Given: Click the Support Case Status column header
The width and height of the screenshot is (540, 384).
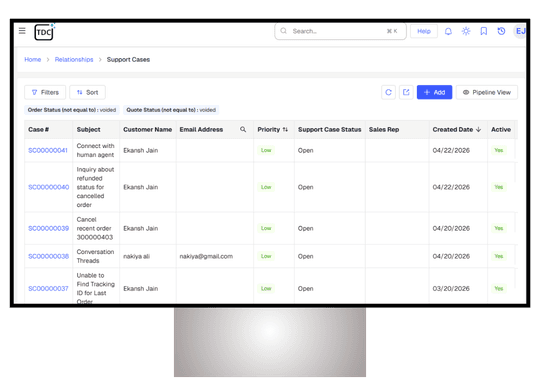Looking at the screenshot, I should pyautogui.click(x=330, y=129).
